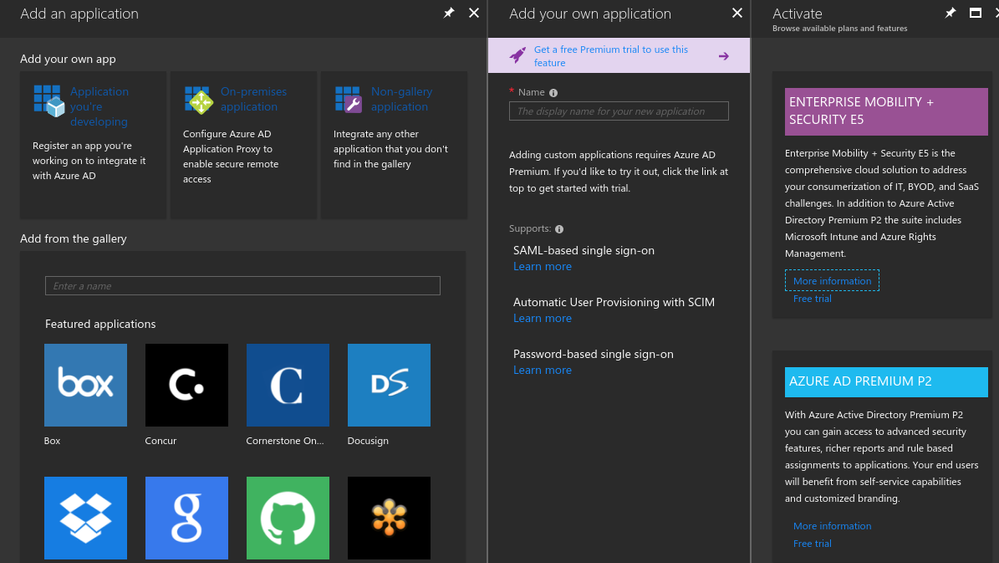Click the Featured applications heading
Screen dimensions: 999x563
pyautogui.click(x=100, y=324)
